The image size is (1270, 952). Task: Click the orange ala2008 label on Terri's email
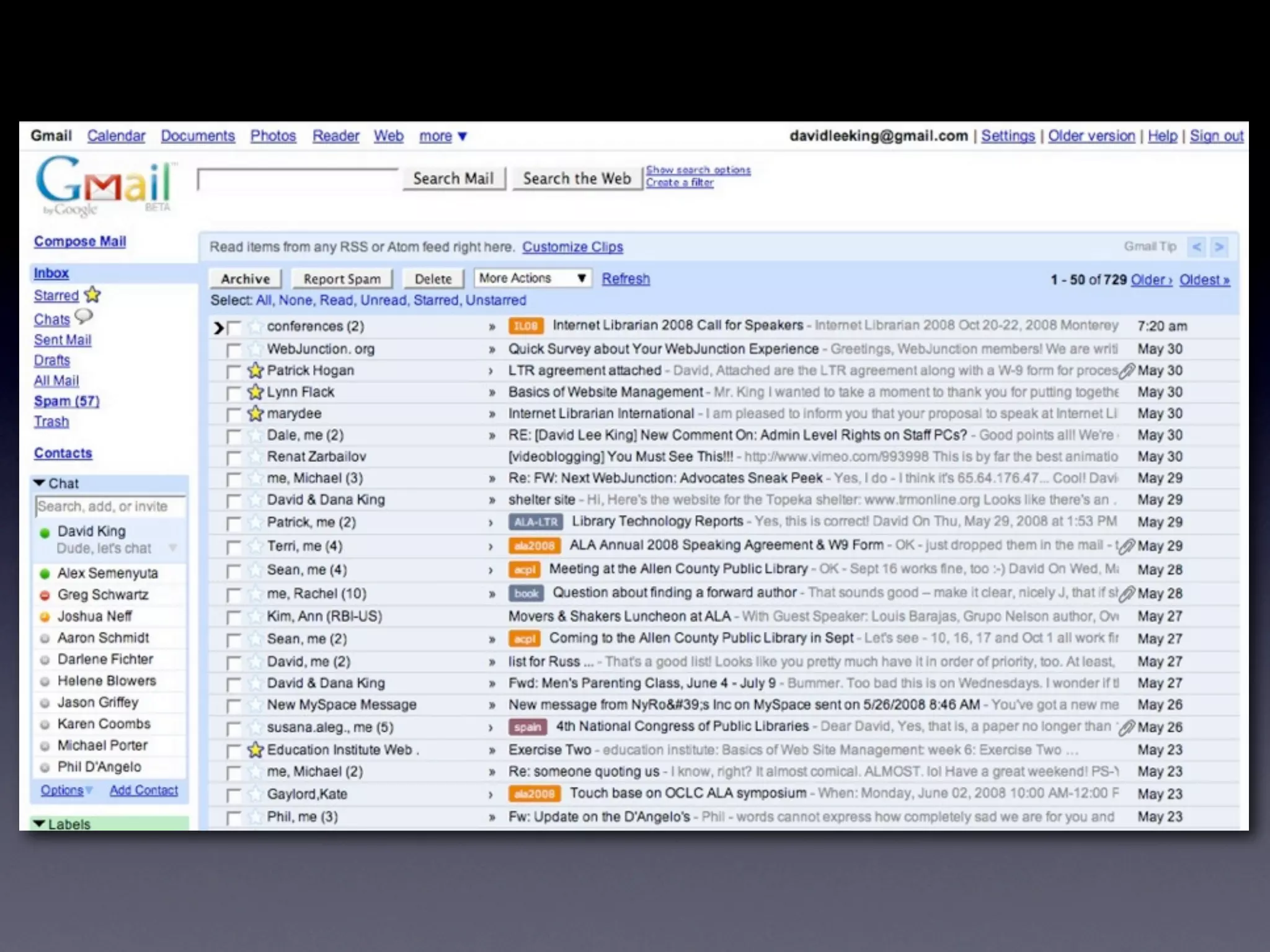534,546
